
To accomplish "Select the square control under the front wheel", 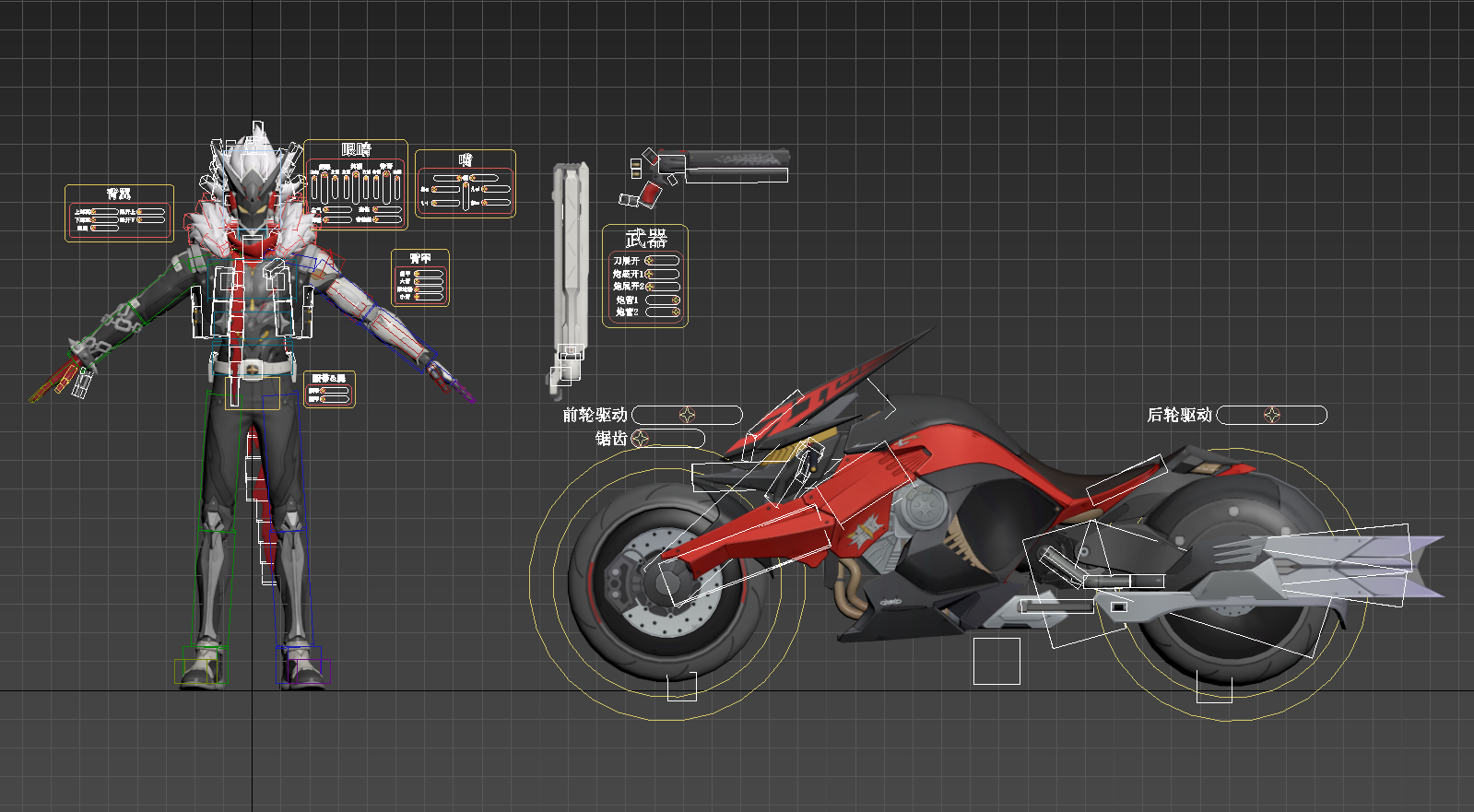I will click(682, 686).
